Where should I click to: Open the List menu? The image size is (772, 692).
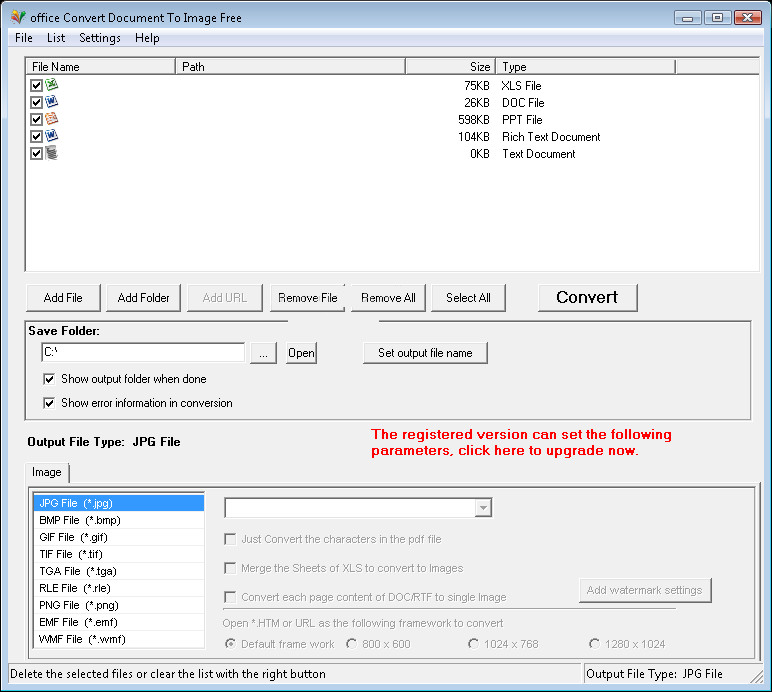[56, 38]
